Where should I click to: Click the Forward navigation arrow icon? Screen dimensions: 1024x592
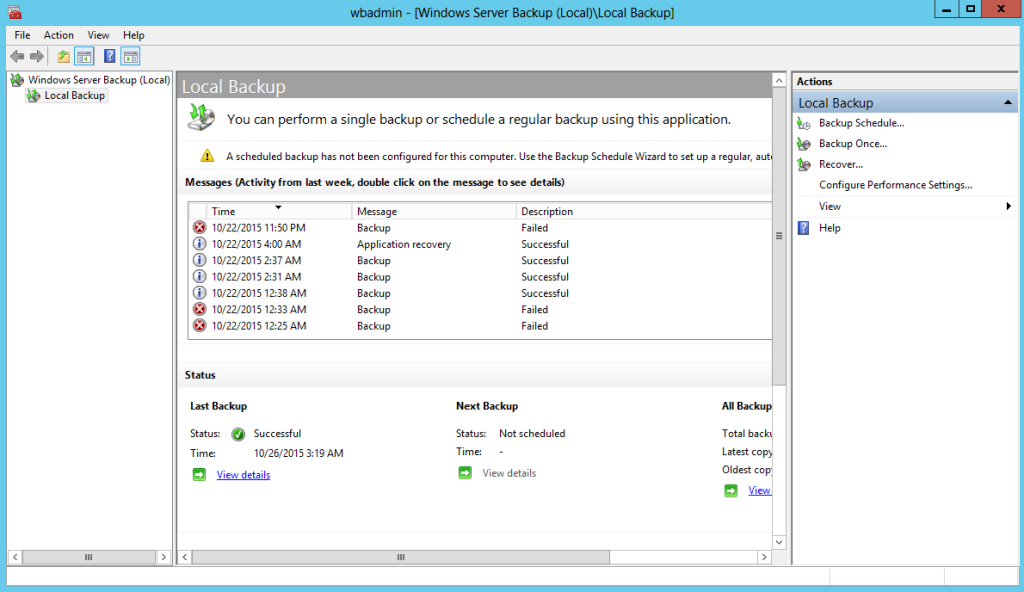[x=37, y=56]
